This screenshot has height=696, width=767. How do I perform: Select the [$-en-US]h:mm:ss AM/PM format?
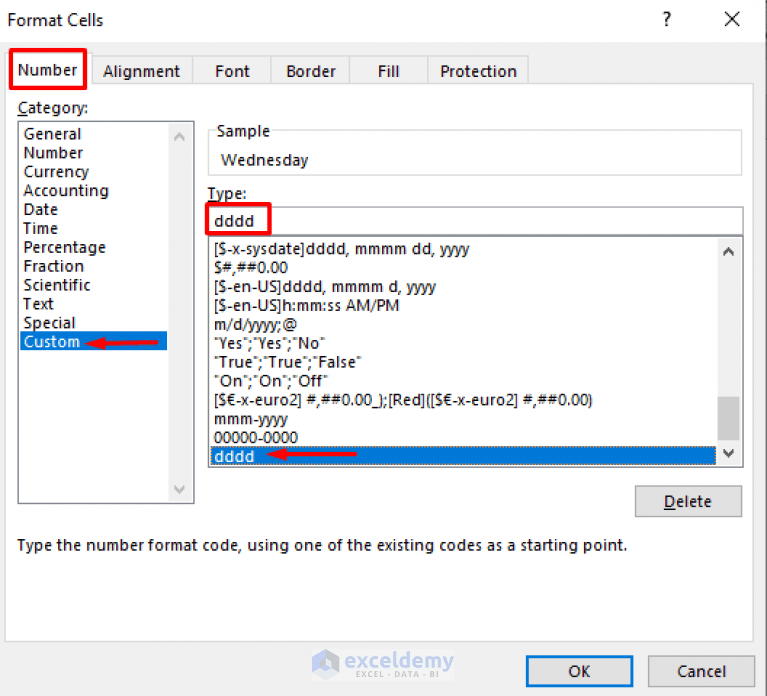[464, 306]
